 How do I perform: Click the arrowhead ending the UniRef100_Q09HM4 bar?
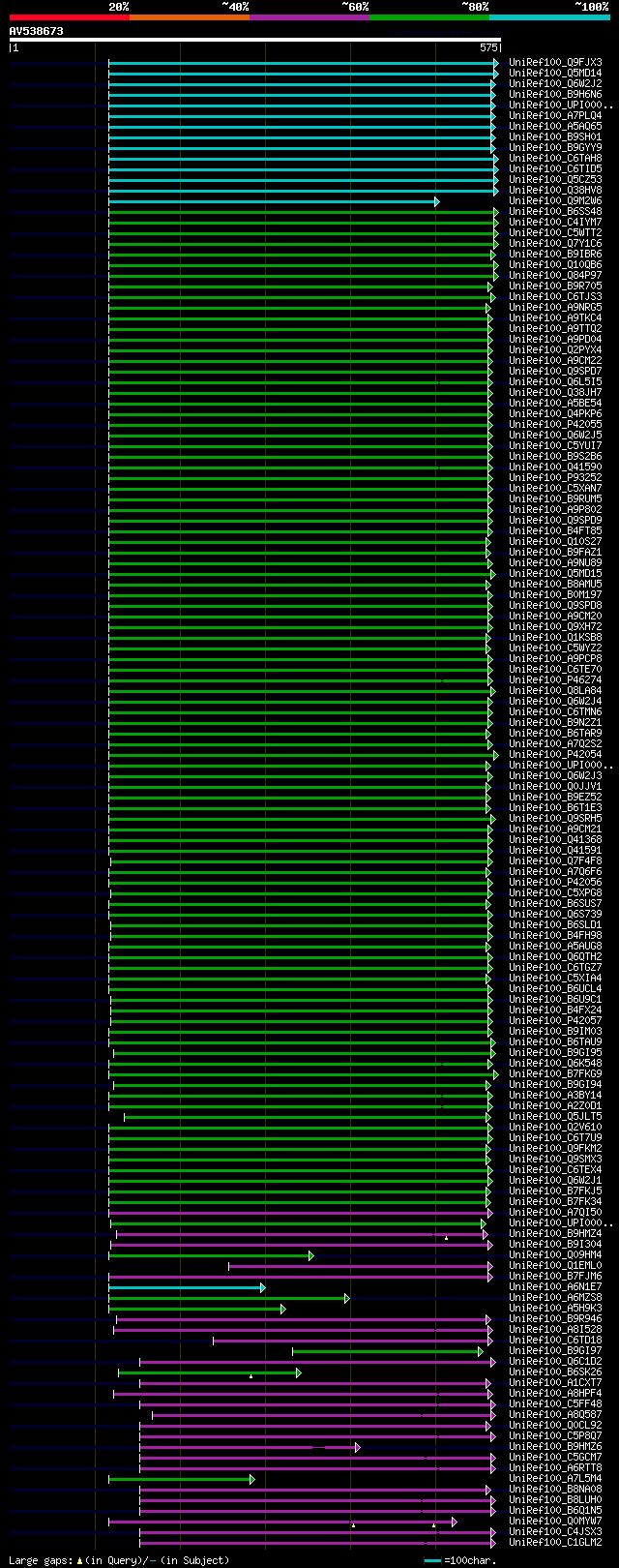(310, 1255)
